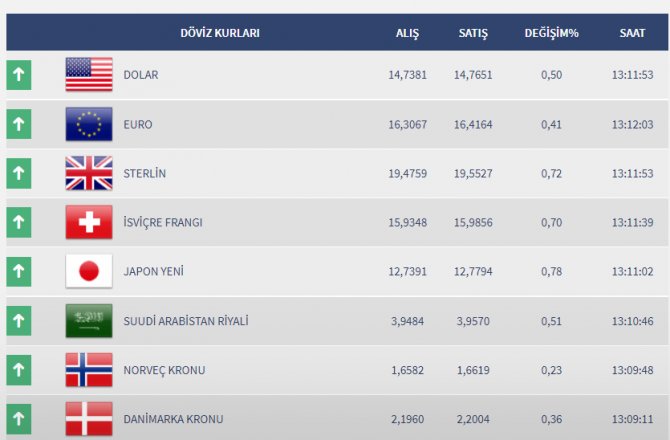
Task: Click the ALIŞ column header
Action: [407, 33]
